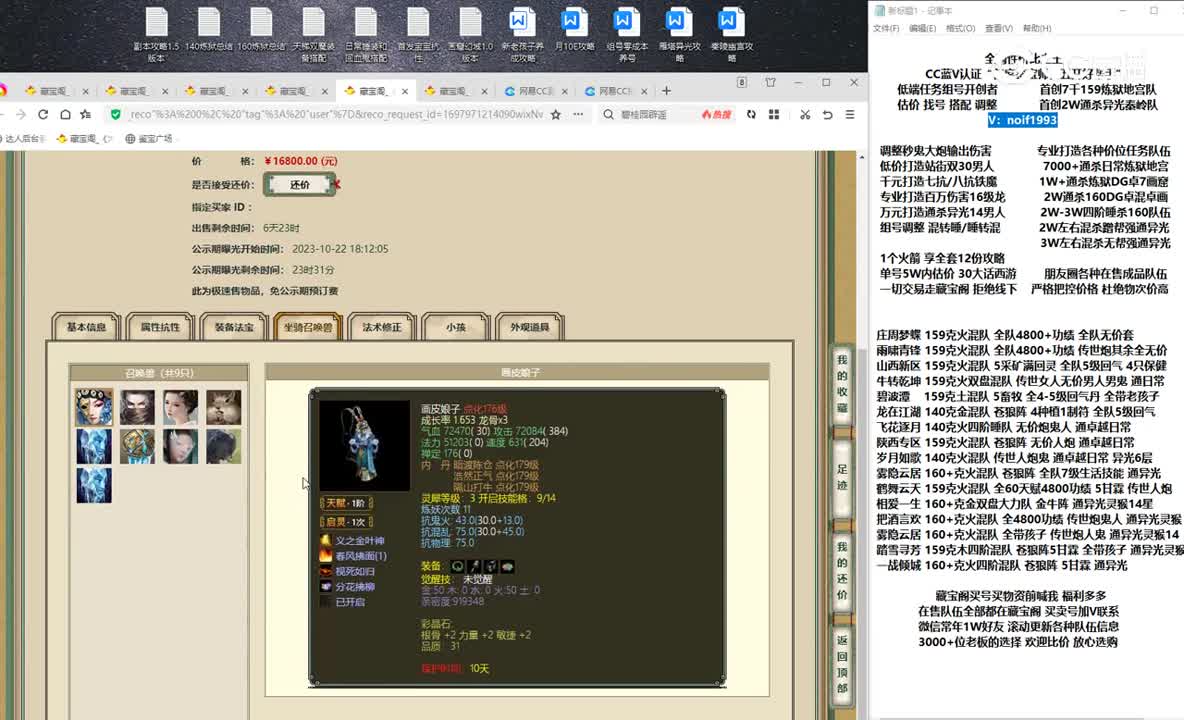
Task: Switch to the 装备法宝 tab
Action: click(234, 327)
